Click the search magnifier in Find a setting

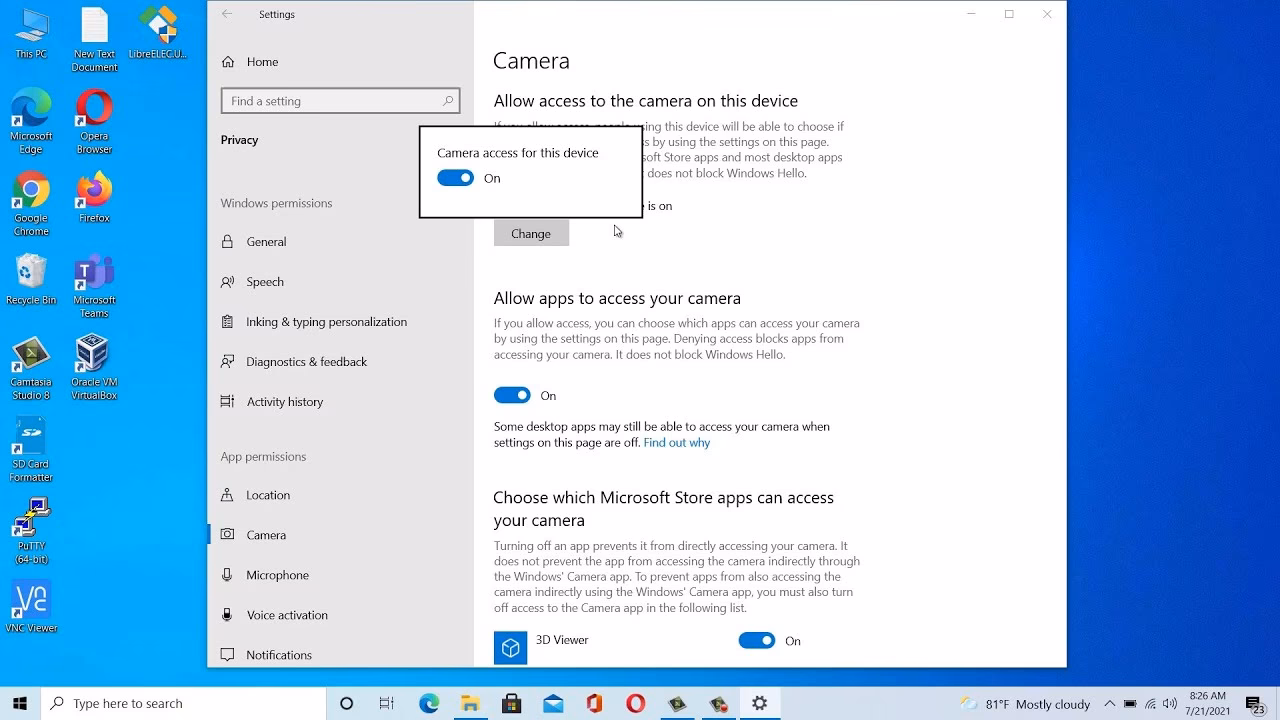coord(448,101)
